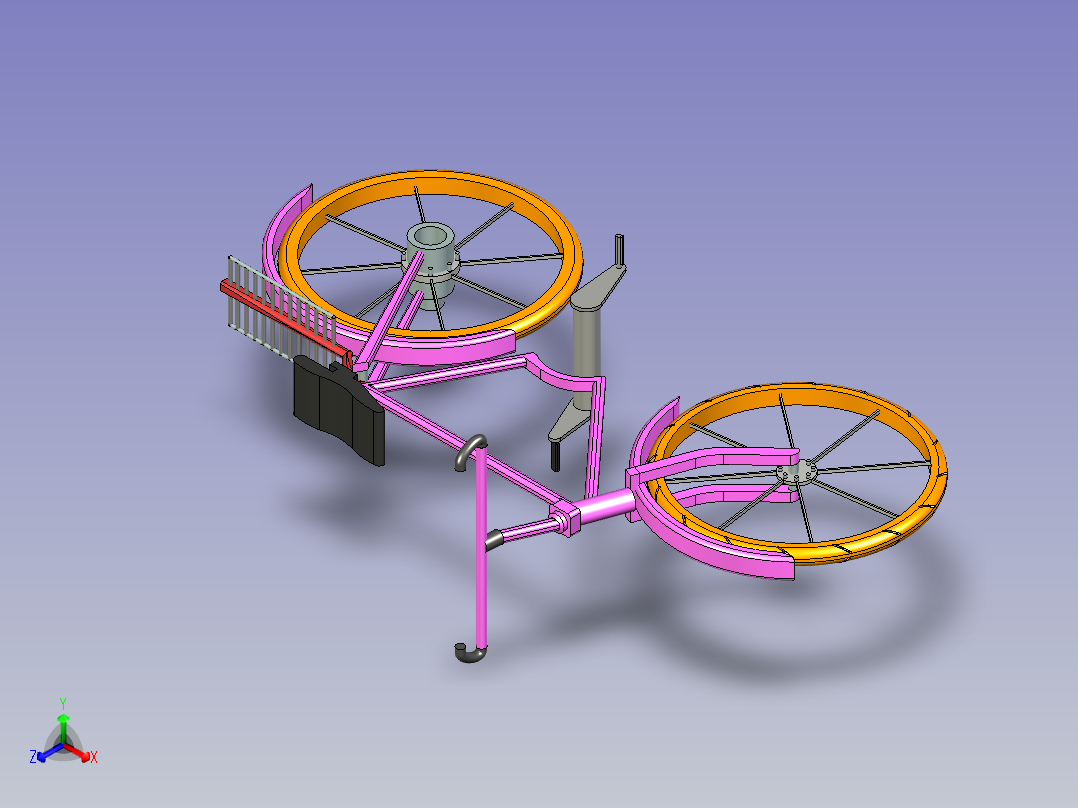Select the small bolted hub disc of the right wheel

(797, 473)
